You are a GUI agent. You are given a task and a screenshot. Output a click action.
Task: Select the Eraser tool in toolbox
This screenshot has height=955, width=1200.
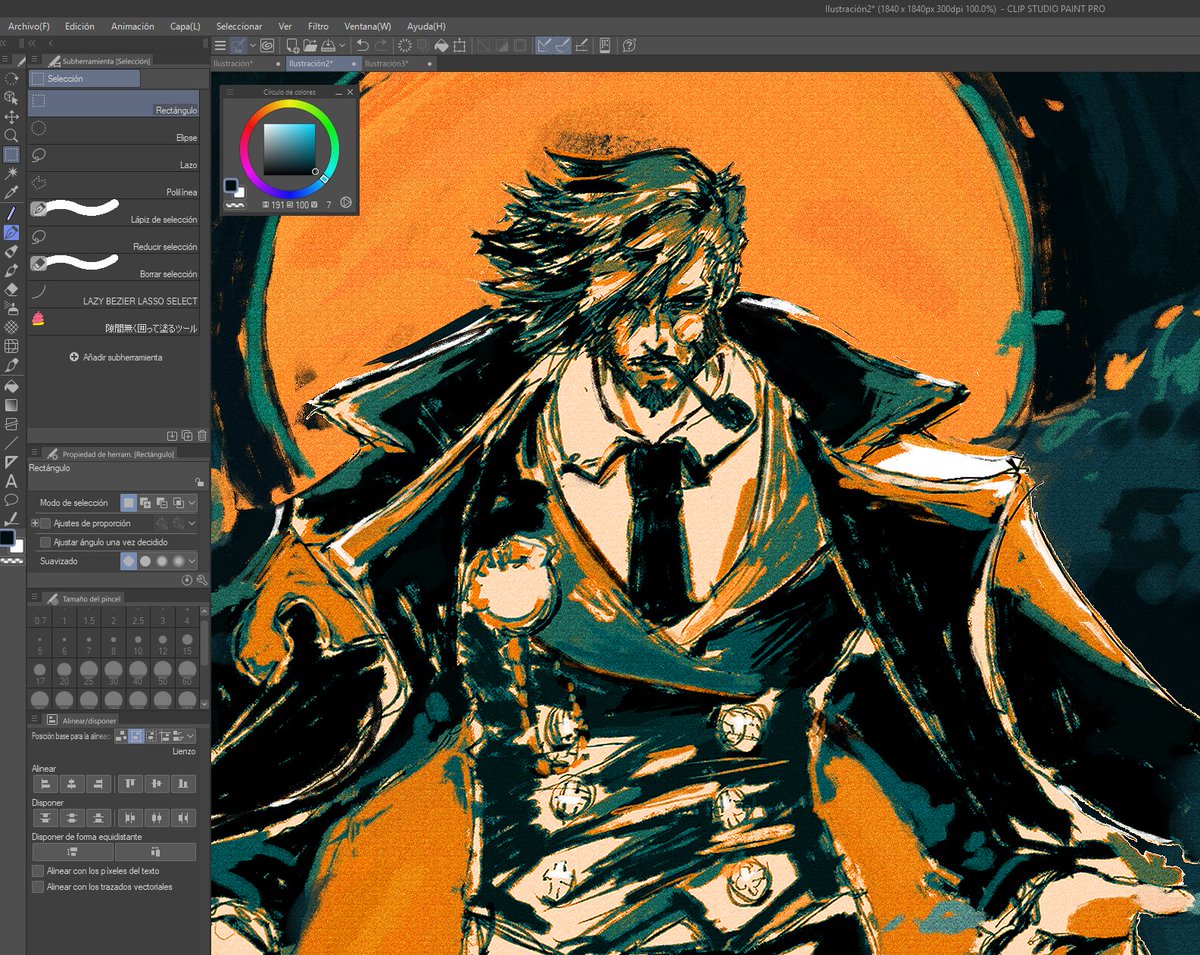[x=11, y=289]
